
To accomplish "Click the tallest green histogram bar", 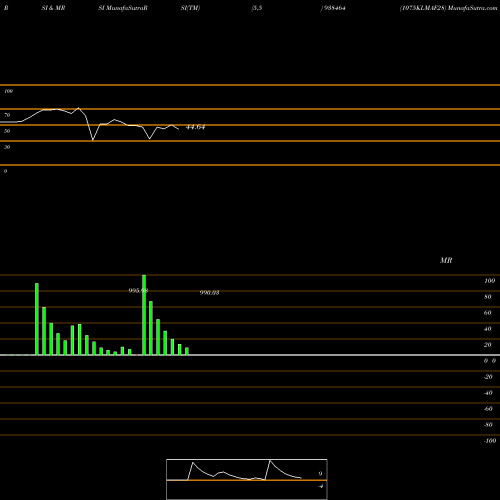I will [144, 315].
